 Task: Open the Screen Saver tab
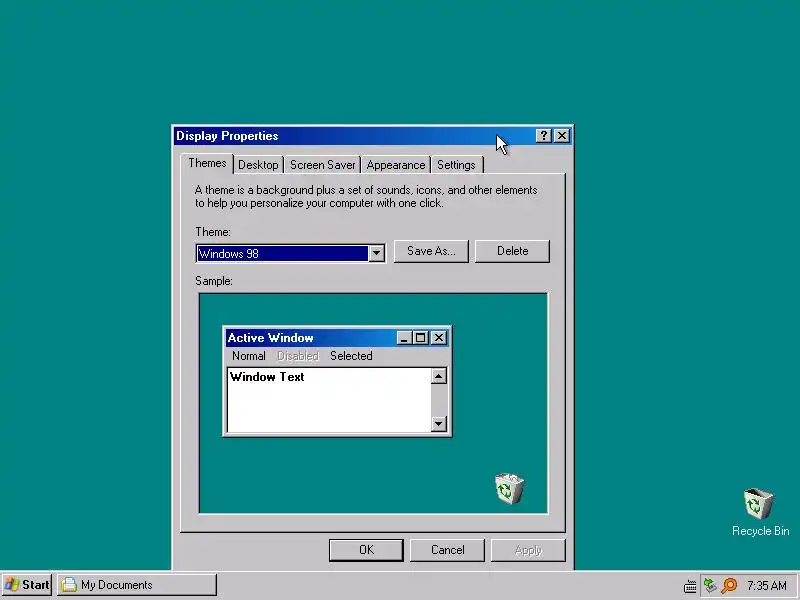click(322, 165)
